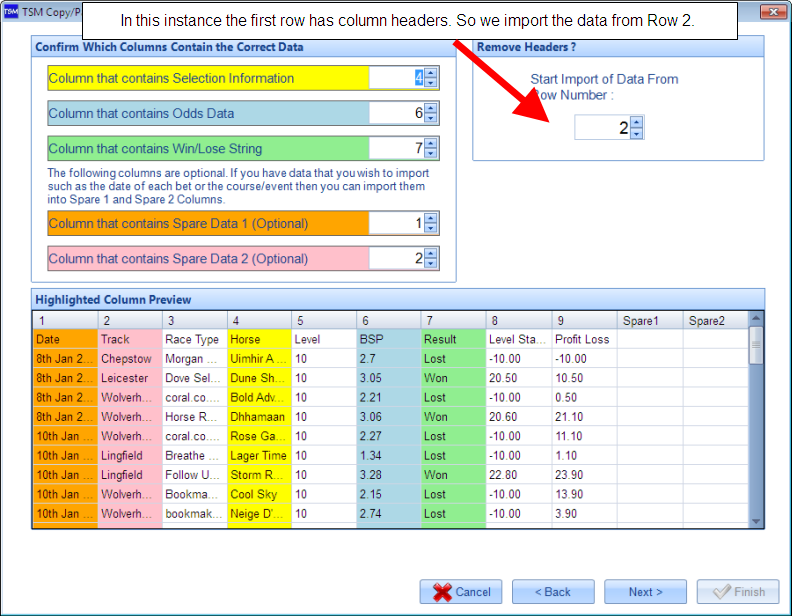Click the Start Import row number field
This screenshot has width=792, height=616.
click(x=602, y=128)
